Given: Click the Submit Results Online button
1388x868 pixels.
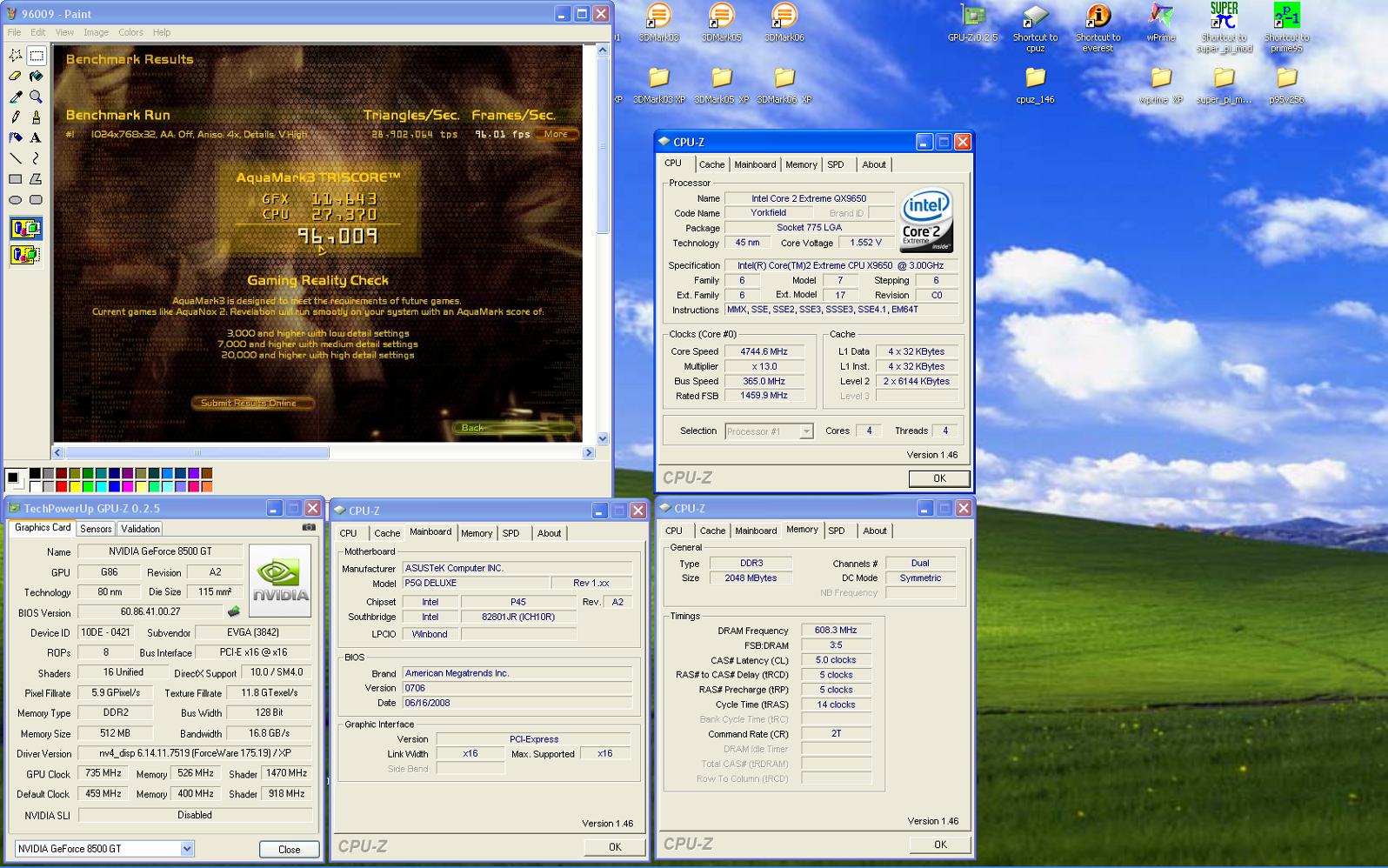Looking at the screenshot, I should tap(251, 403).
